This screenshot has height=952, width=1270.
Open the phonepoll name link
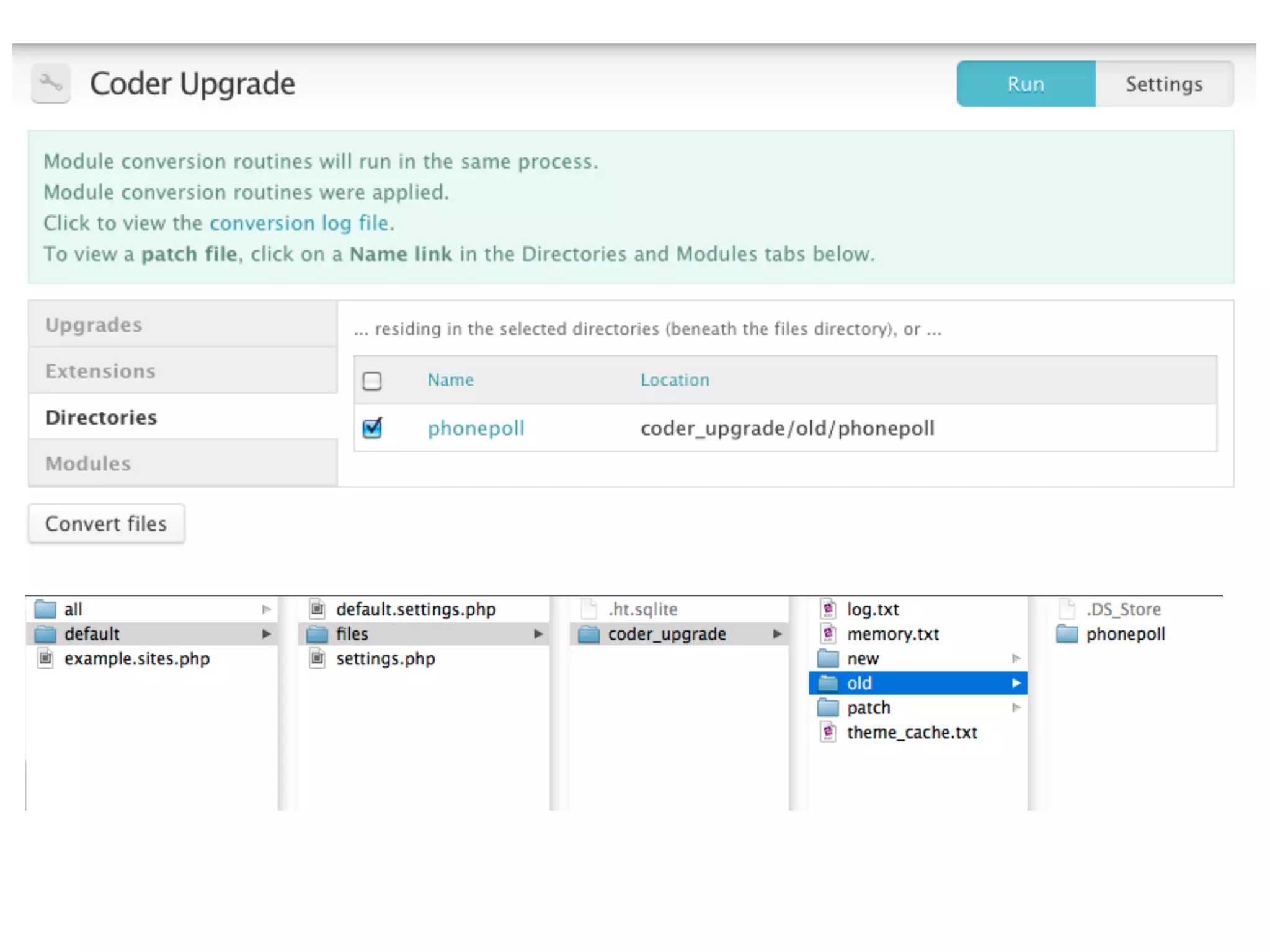tap(476, 428)
